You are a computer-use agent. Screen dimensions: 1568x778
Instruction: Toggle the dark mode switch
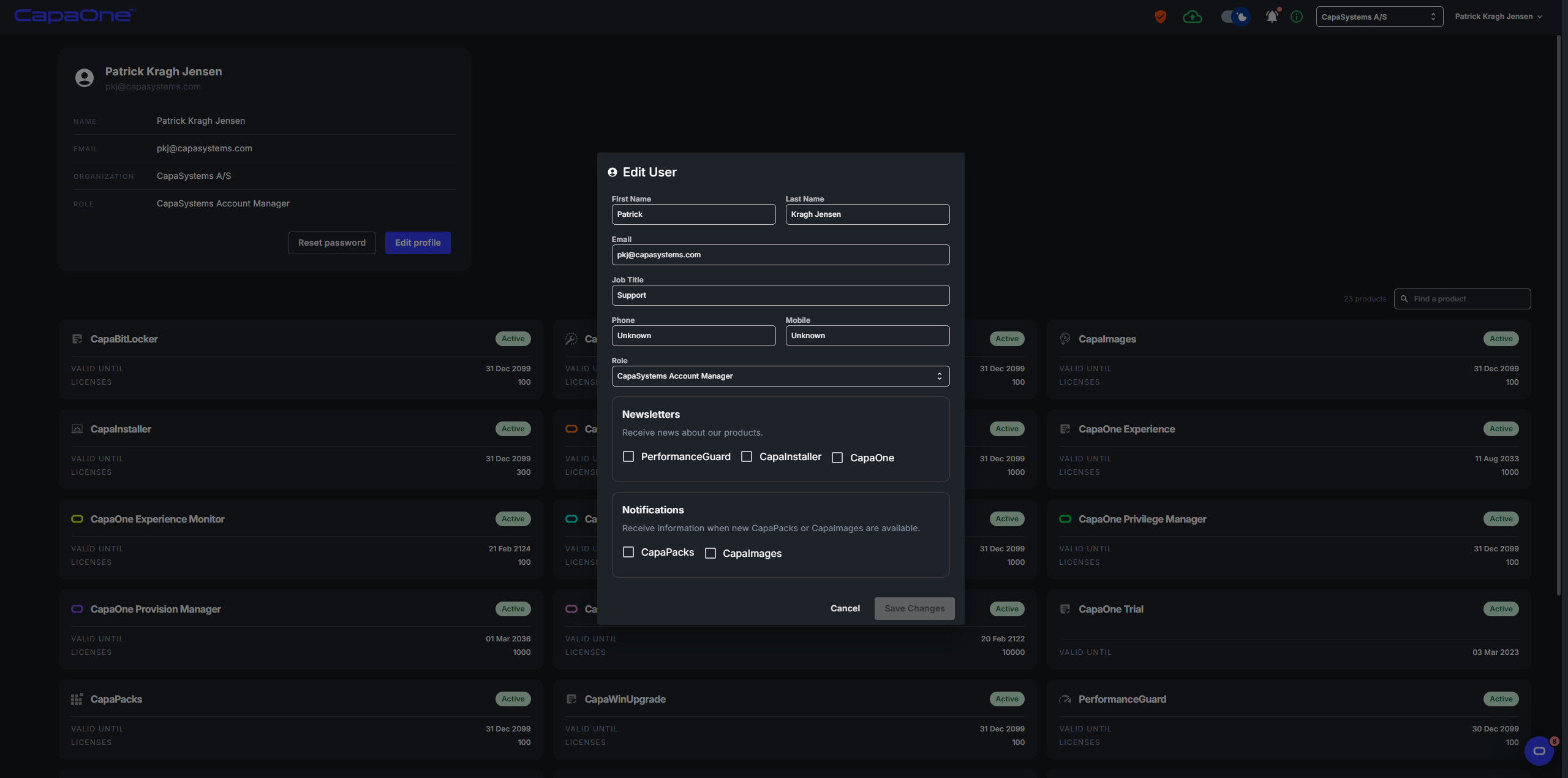1235,17
